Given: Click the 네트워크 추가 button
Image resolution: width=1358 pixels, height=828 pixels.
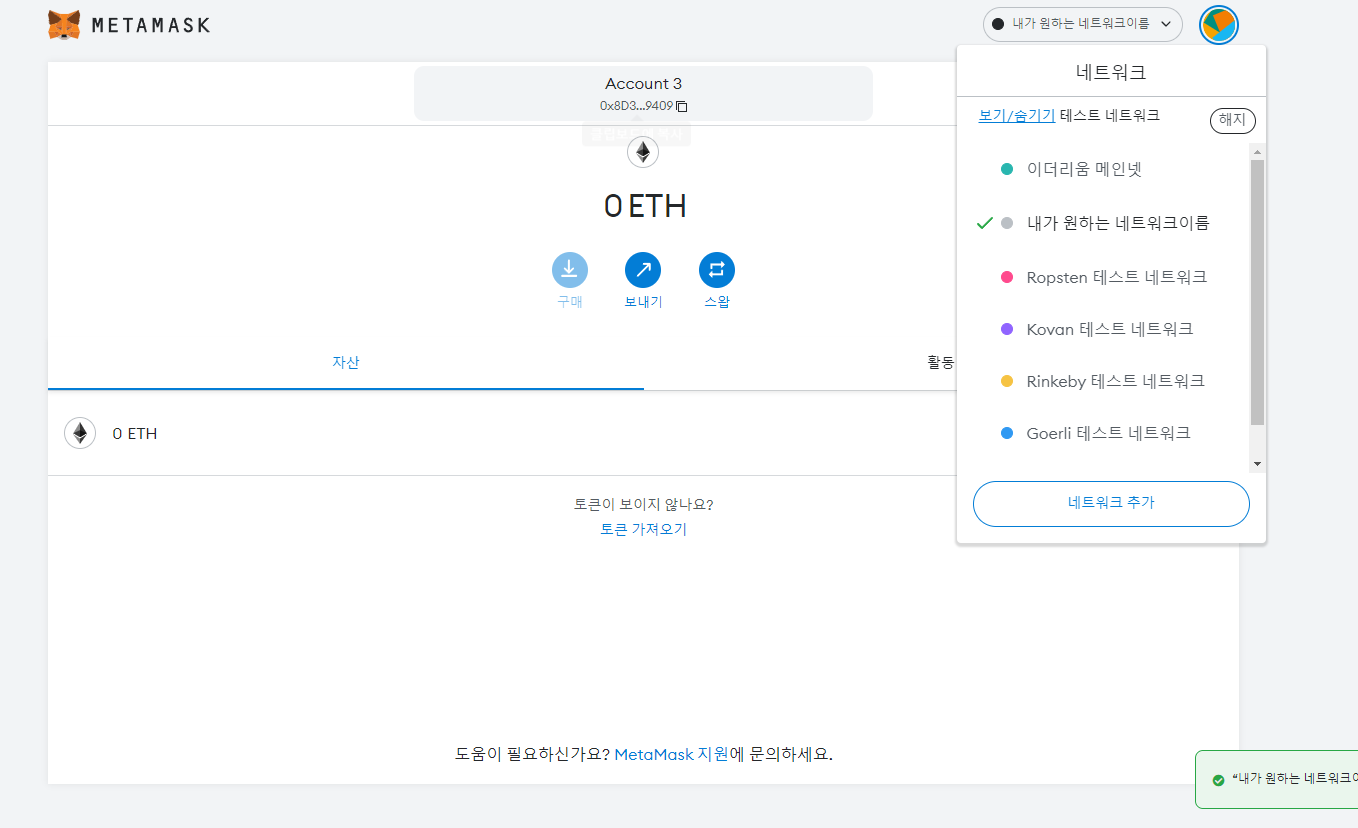Looking at the screenshot, I should 1110,503.
